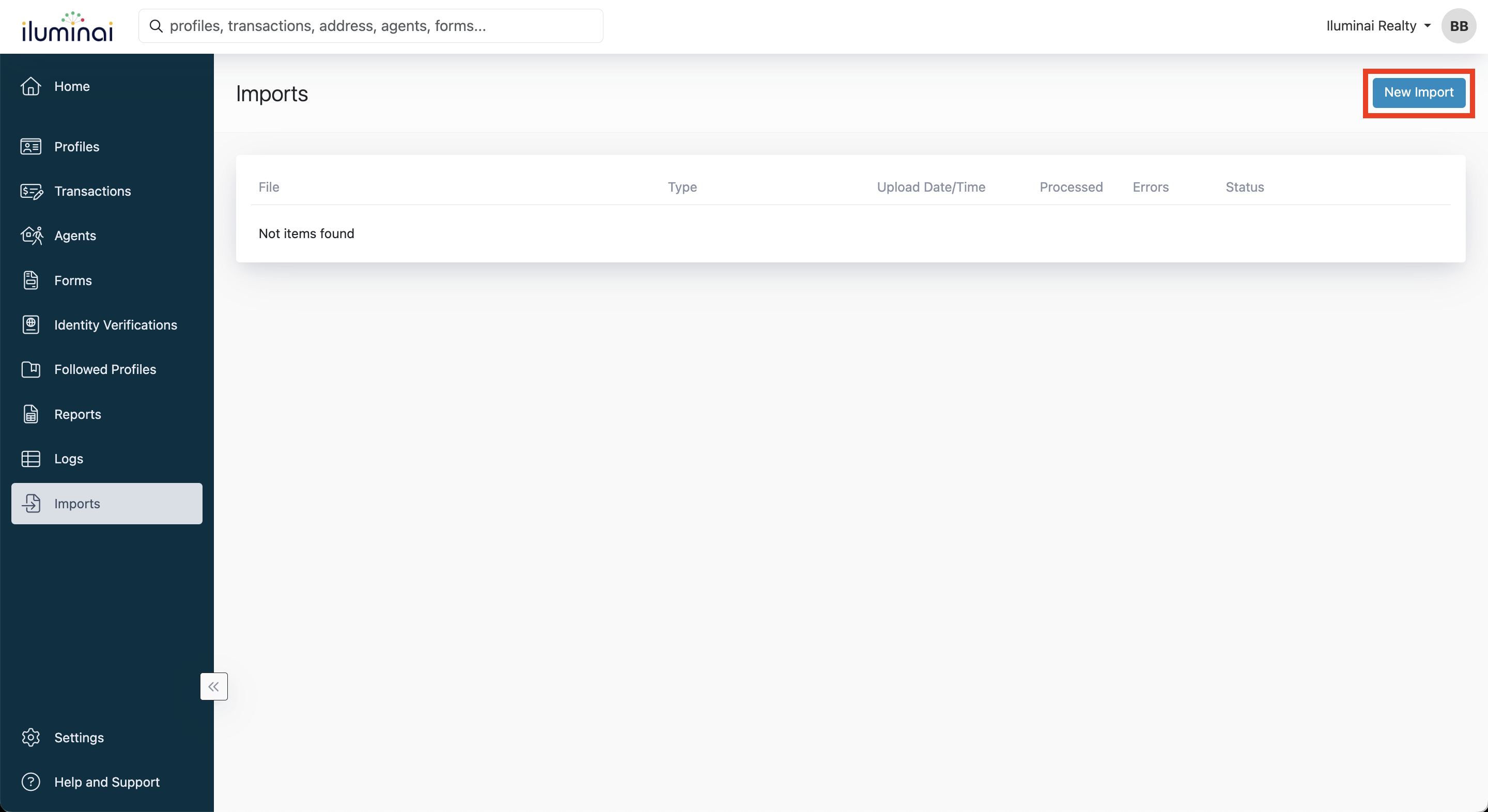
Task: Click the Agents icon in the sidebar
Action: click(x=30, y=236)
